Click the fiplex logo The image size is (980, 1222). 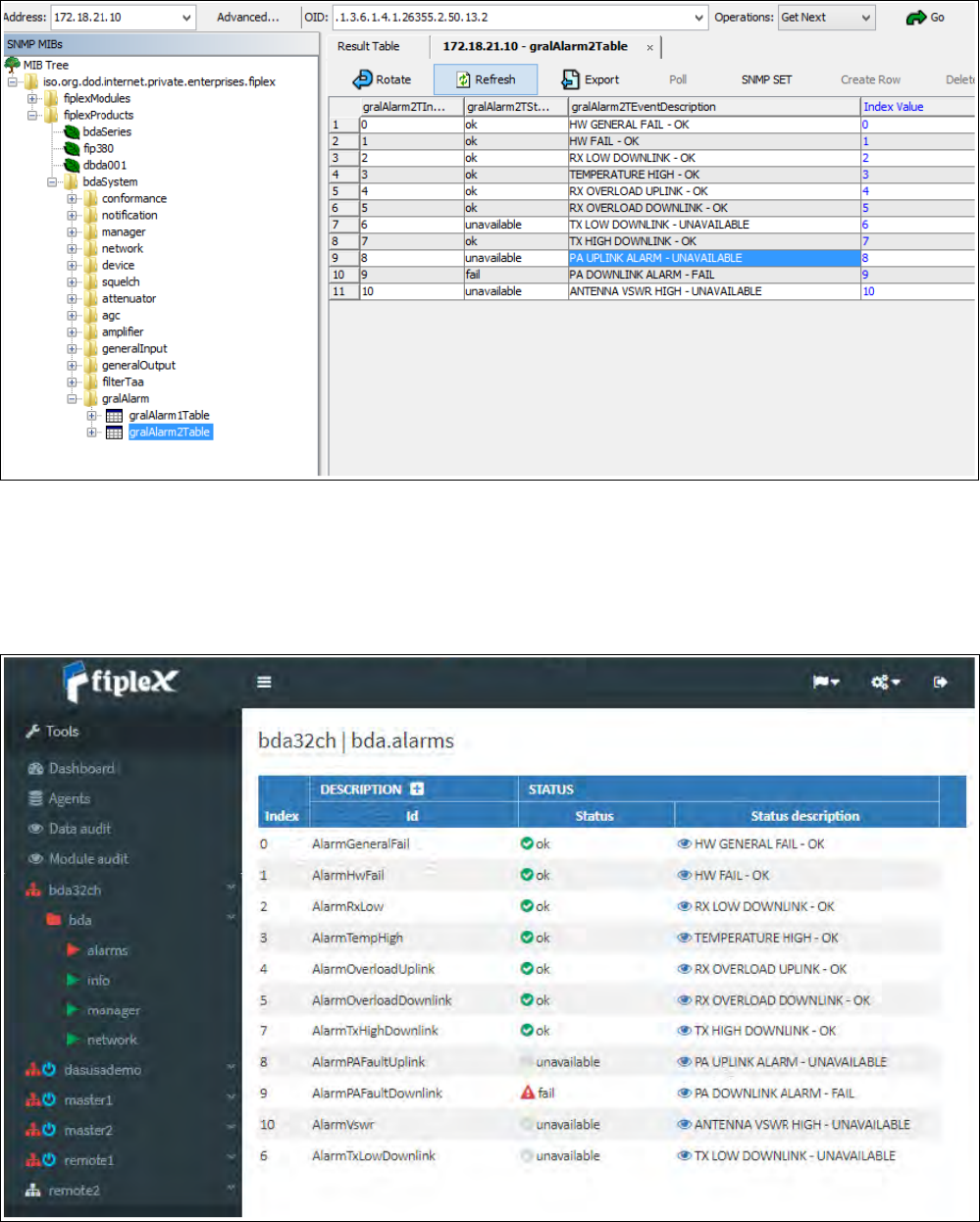(121, 681)
